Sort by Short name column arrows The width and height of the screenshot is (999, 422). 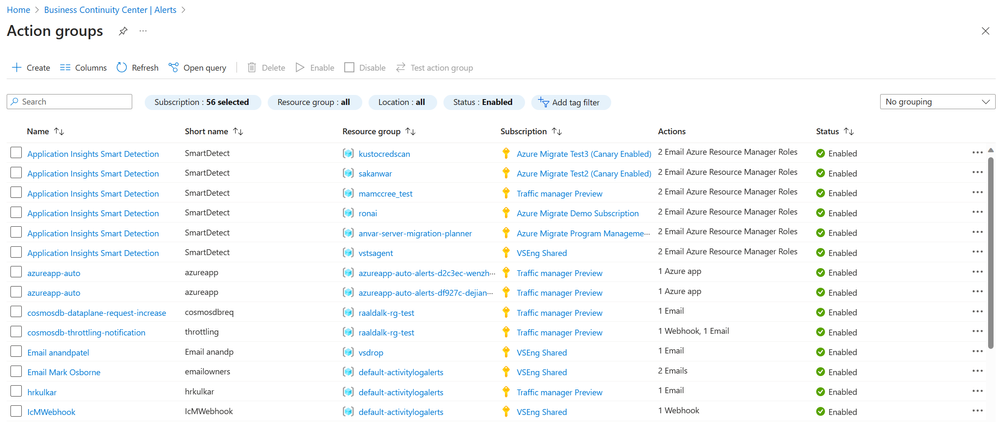pyautogui.click(x=238, y=131)
